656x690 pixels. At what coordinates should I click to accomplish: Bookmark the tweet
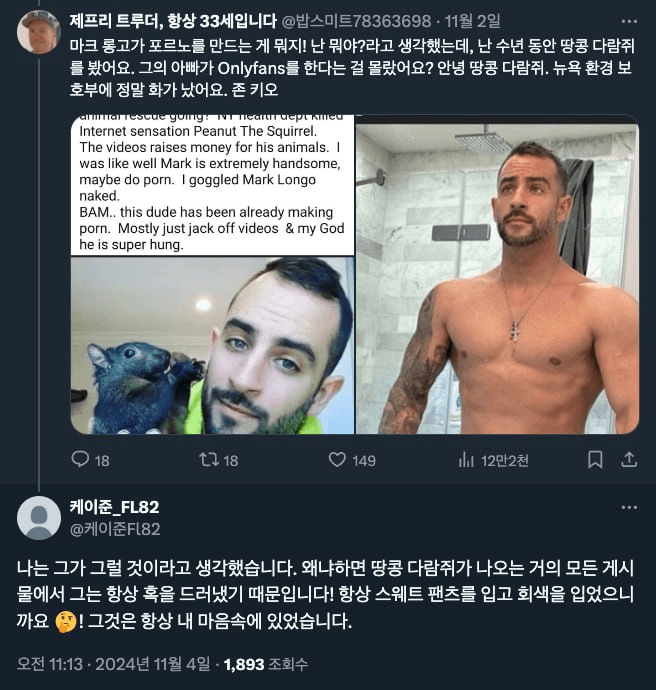595,460
